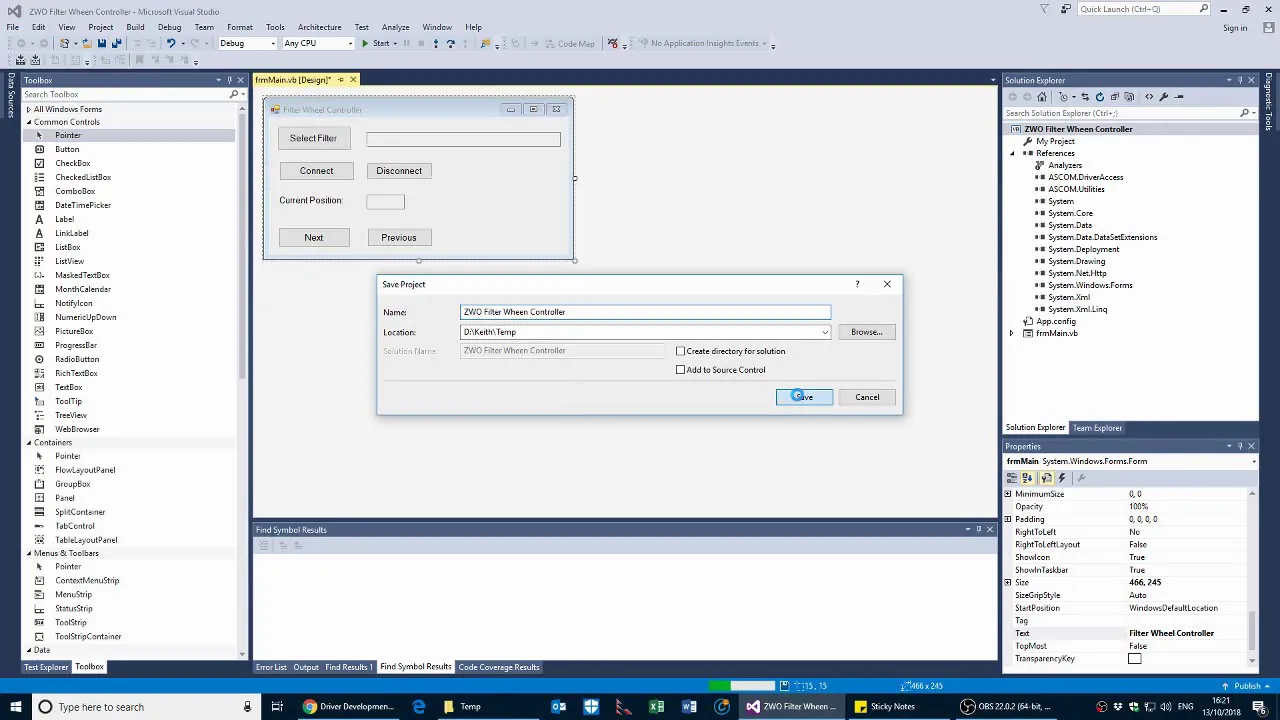Click the wrench Properties icon in Solution Explorer

(x=1164, y=97)
